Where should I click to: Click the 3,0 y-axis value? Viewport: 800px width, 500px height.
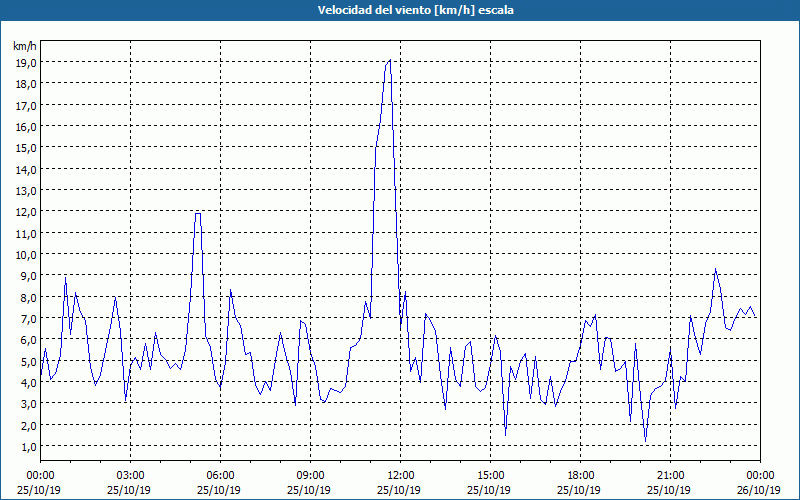[28, 404]
